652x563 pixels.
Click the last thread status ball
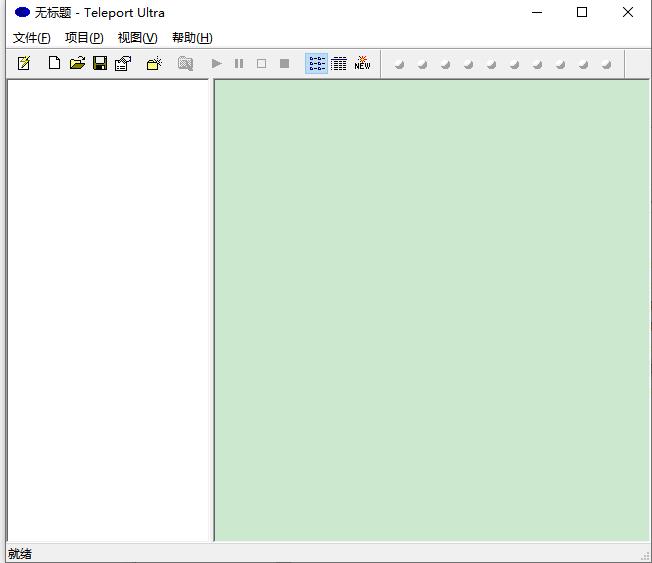[x=607, y=64]
